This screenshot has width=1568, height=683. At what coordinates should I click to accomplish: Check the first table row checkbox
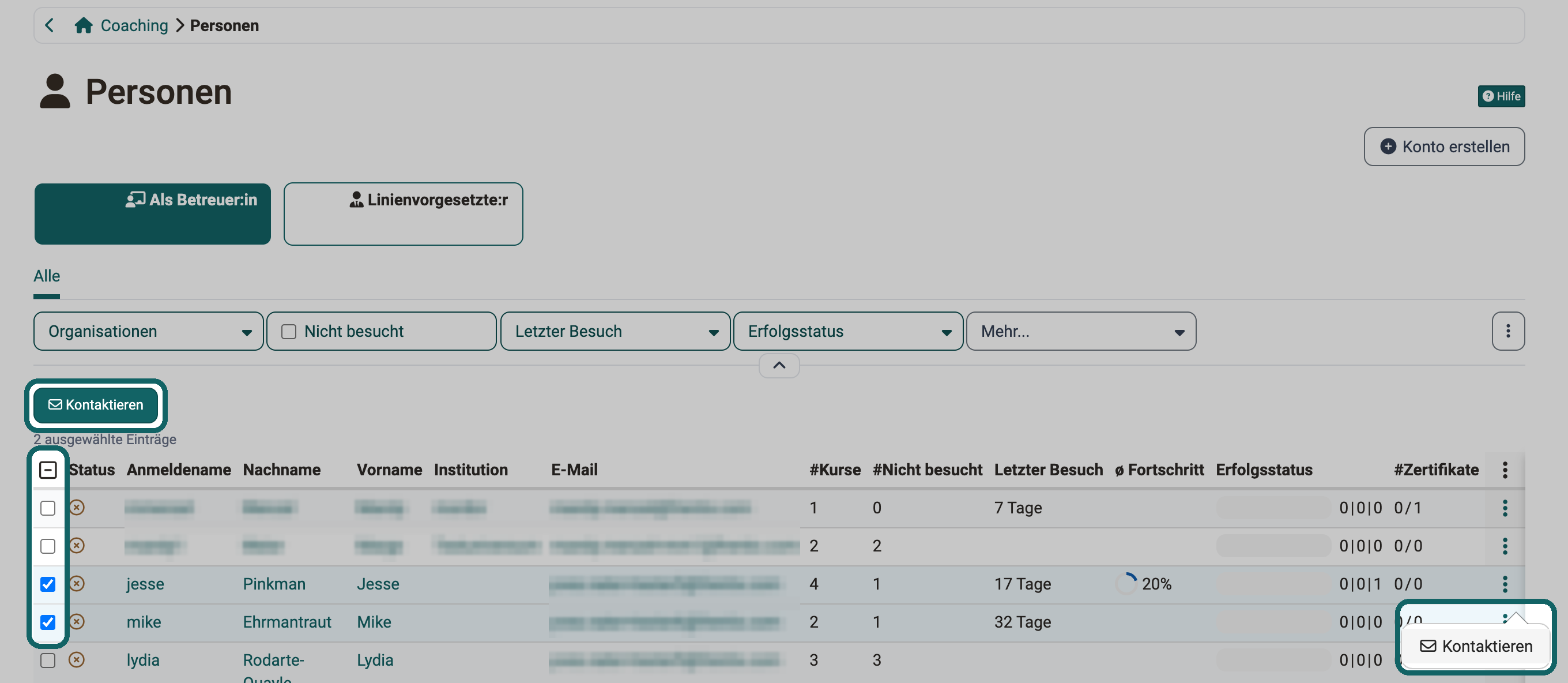(47, 508)
